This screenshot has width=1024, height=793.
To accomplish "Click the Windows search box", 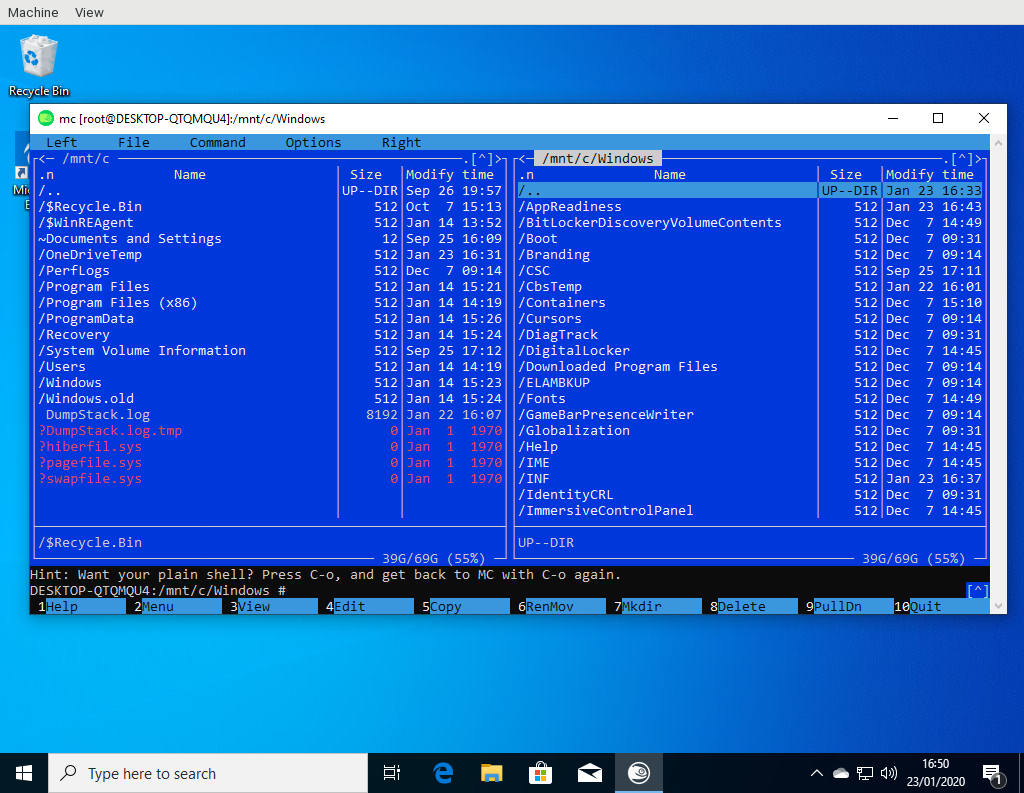I will [x=200, y=772].
